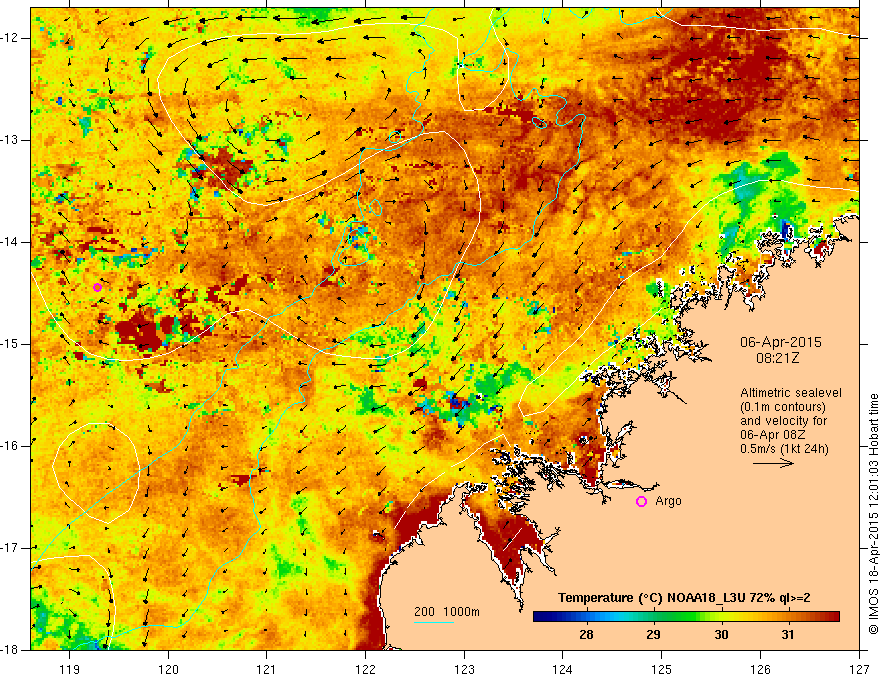Viewport: 880px width, 680px height.
Task: Click the 120 longitude axis label
Action: [x=168, y=669]
